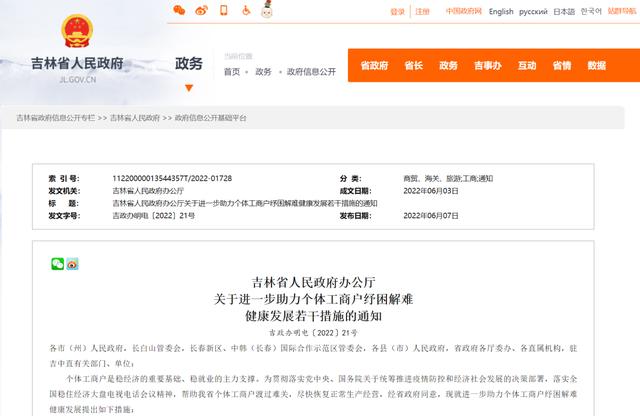The image size is (640, 416).
Task: Select the document title in the info table
Action: [x=244, y=203]
